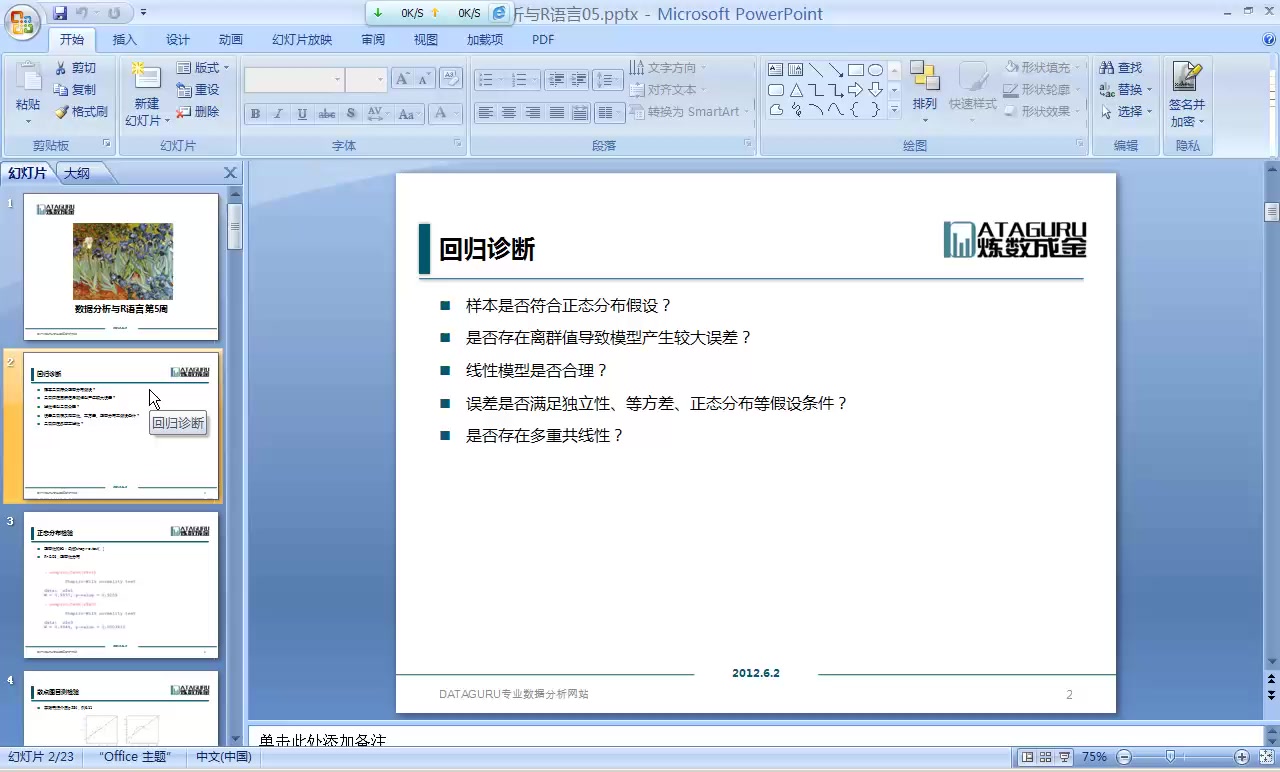Click the Sign and Encrypt (签名并加密) icon
The image size is (1280, 772).
click(x=1186, y=95)
